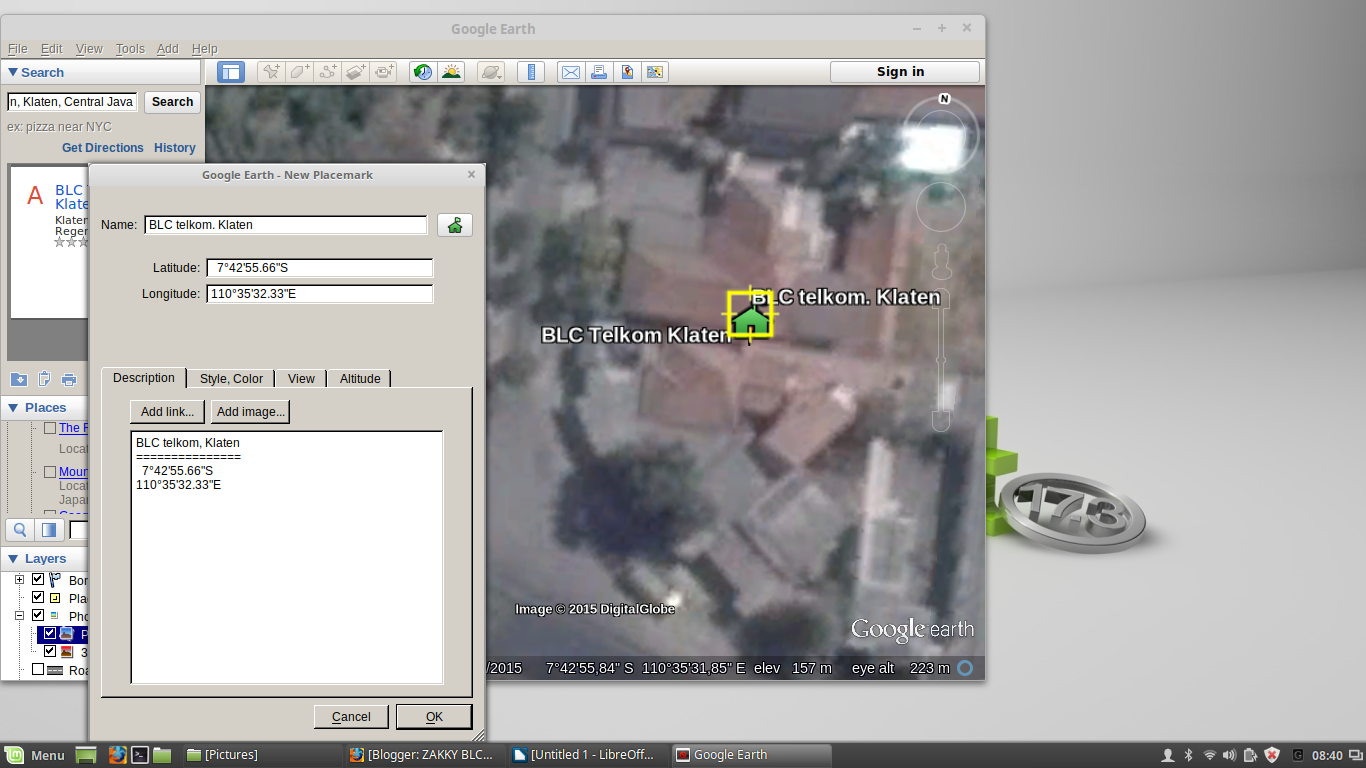Collapse the Places panel triangle
This screenshot has height=768, width=1366.
(13, 407)
